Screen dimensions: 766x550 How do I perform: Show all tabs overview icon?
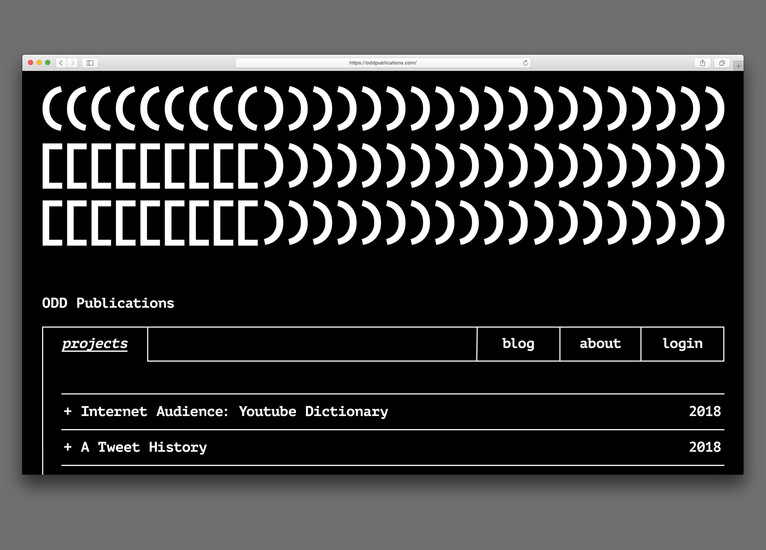click(x=722, y=63)
